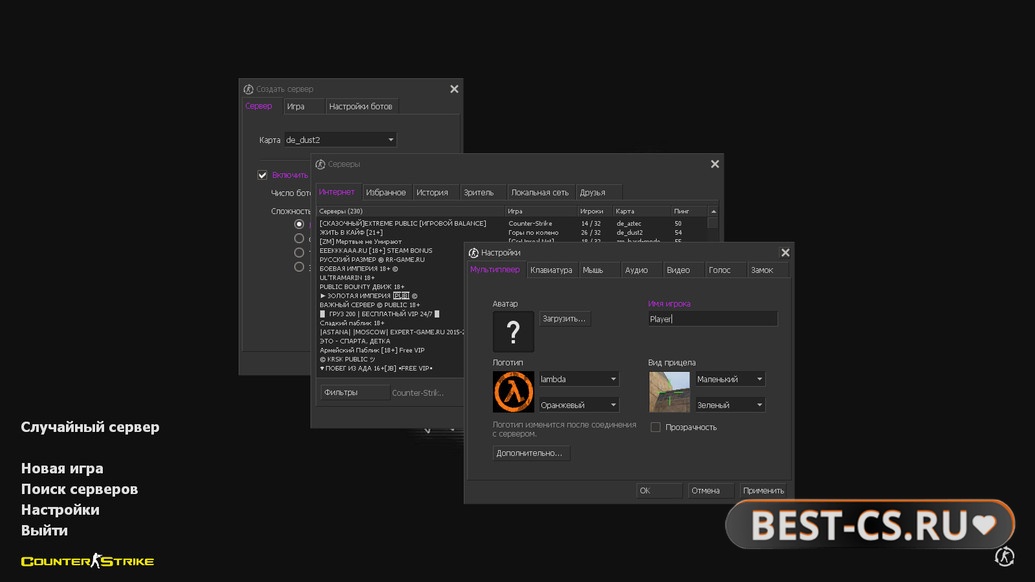The image size is (1035, 582).
Task: Sort server list by Игроки column
Action: [x=595, y=211]
